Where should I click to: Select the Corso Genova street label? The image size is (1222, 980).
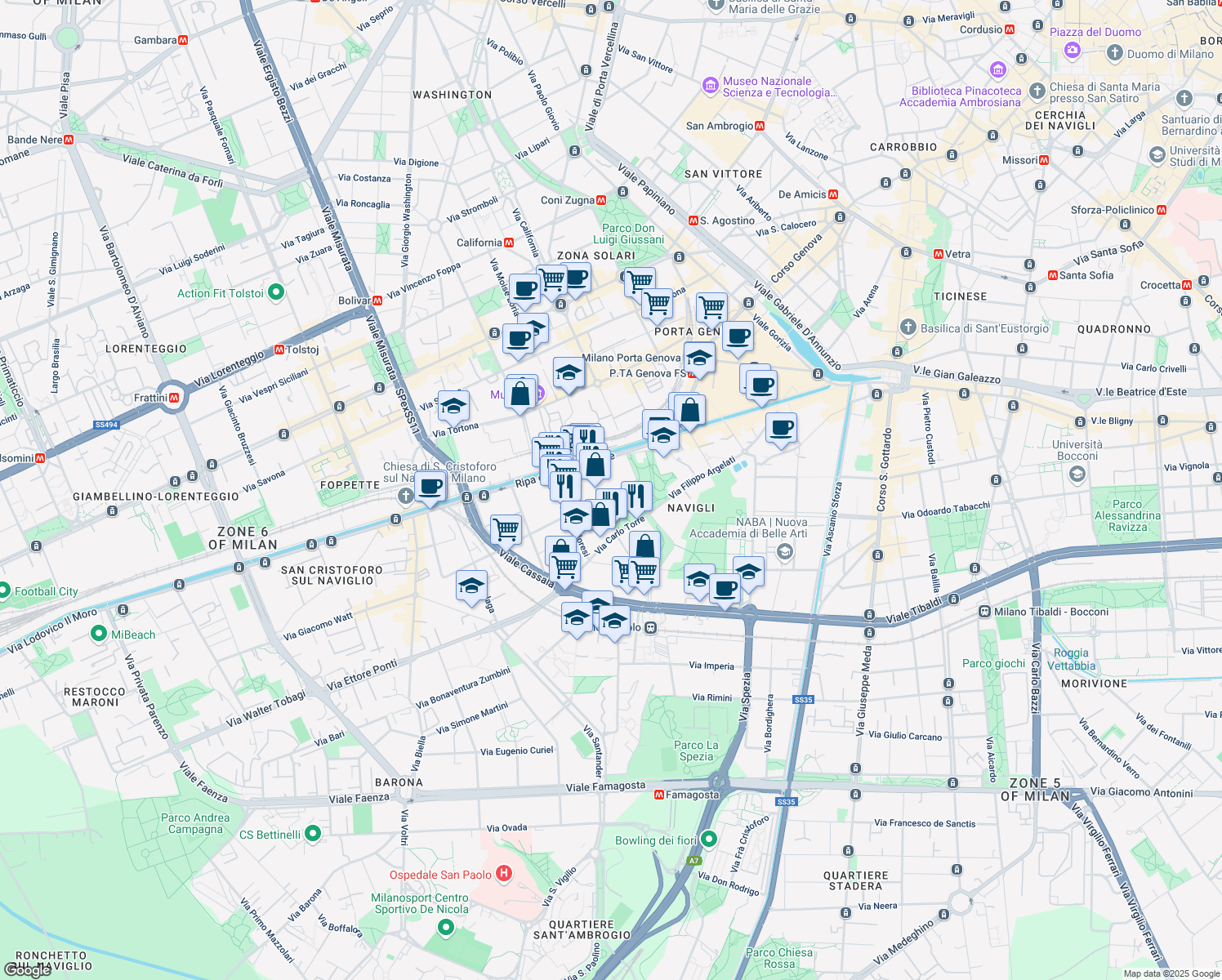(796, 258)
